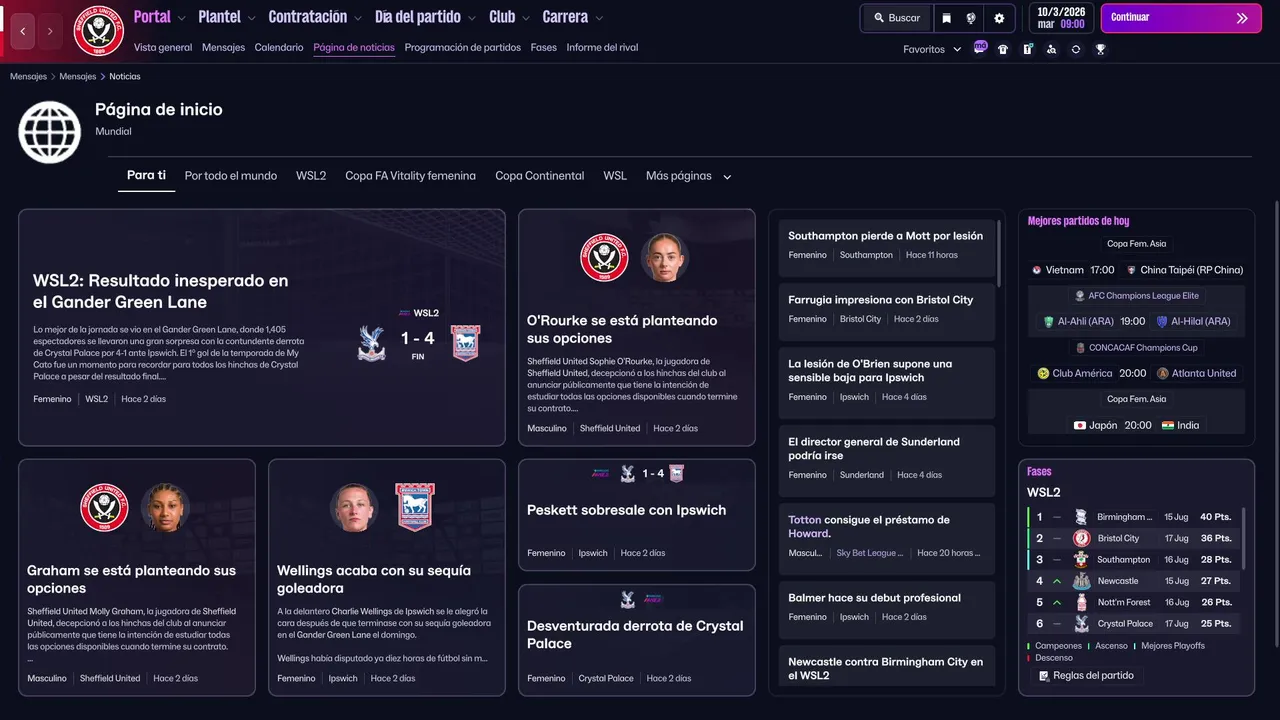
Task: Open settings gear icon in top bar
Action: [999, 18]
